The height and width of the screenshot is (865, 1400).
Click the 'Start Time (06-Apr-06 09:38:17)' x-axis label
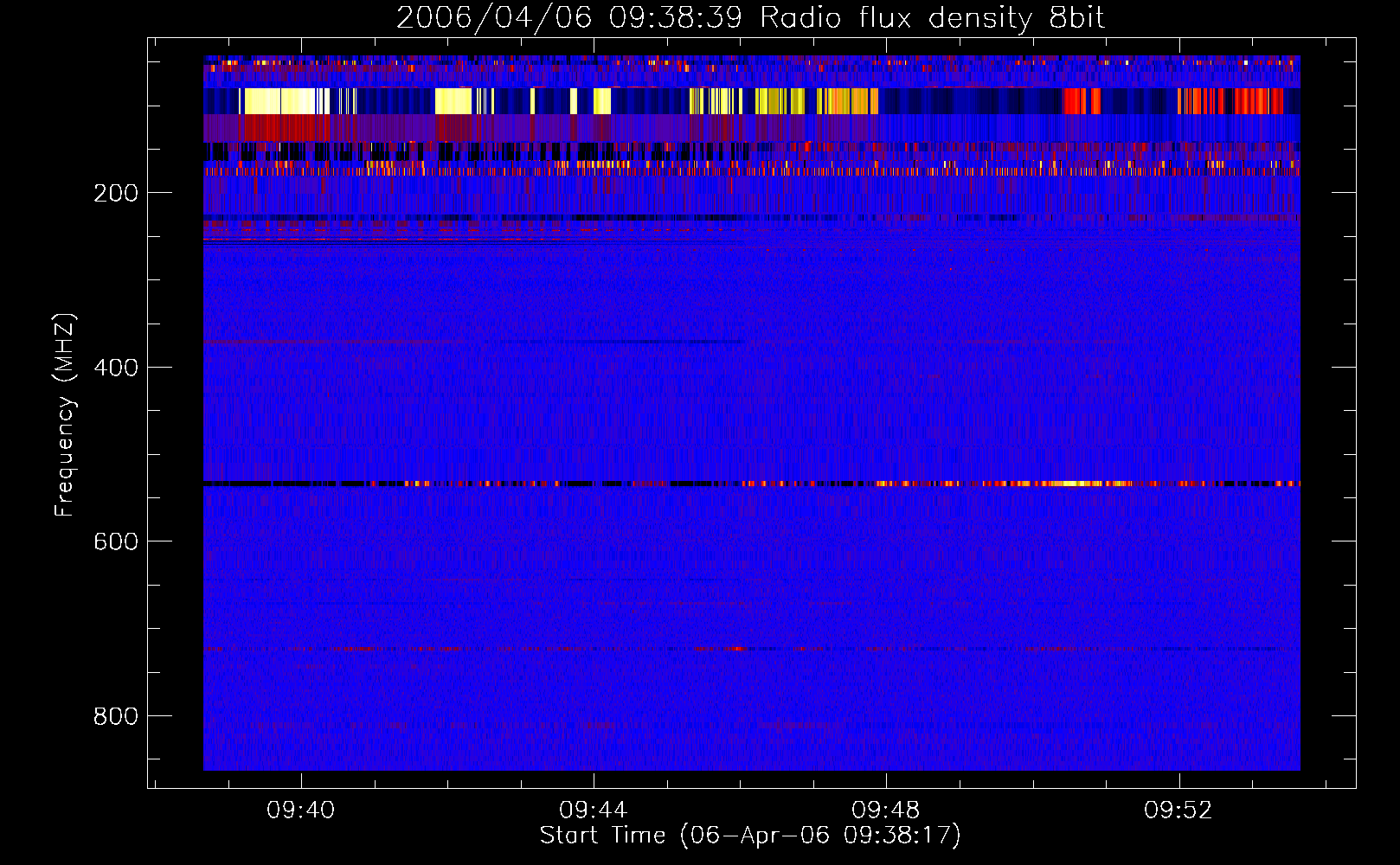[x=750, y=836]
